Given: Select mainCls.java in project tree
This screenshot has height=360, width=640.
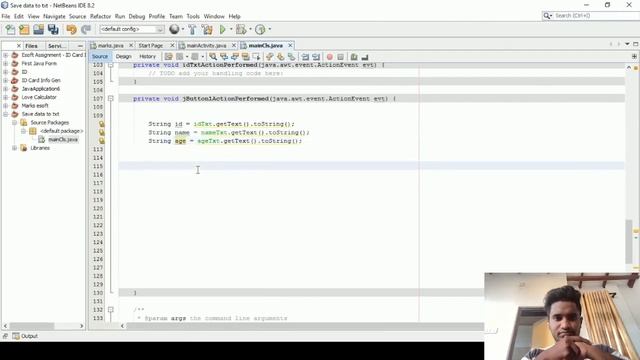Looking at the screenshot, I should click(x=62, y=140).
